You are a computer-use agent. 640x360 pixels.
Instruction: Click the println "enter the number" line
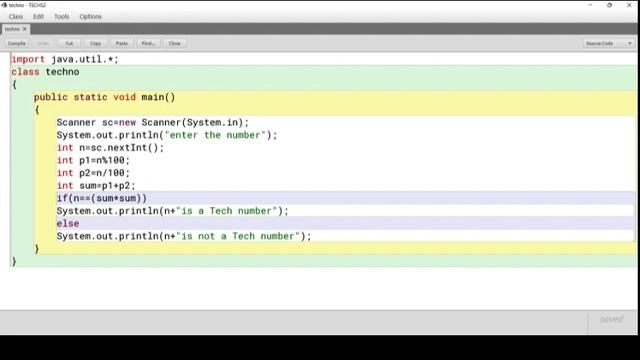pyautogui.click(x=167, y=135)
